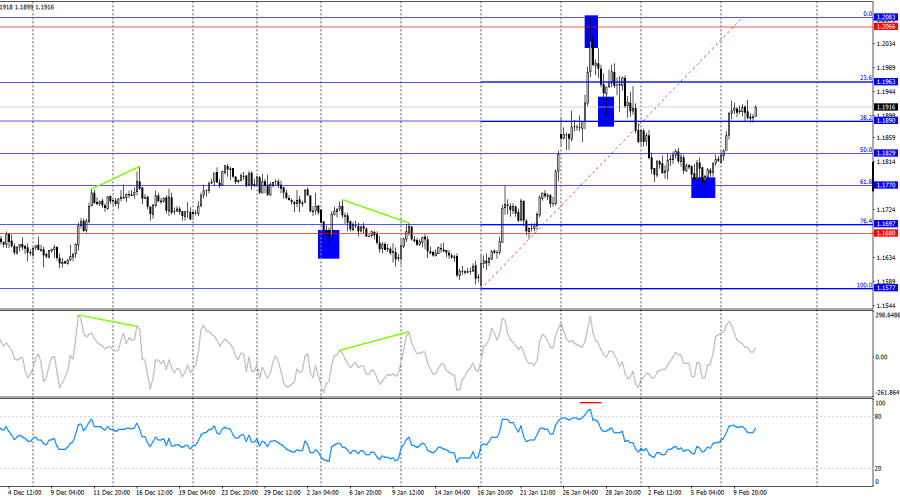The height and width of the screenshot is (500, 900).
Task: Click the 298.6486 oscillator scale value
Action: coord(887,315)
